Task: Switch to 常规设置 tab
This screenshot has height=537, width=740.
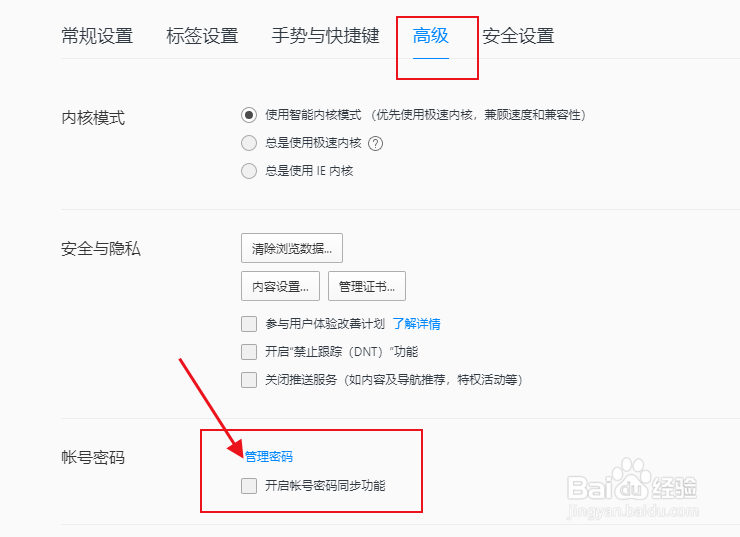Action: [97, 36]
